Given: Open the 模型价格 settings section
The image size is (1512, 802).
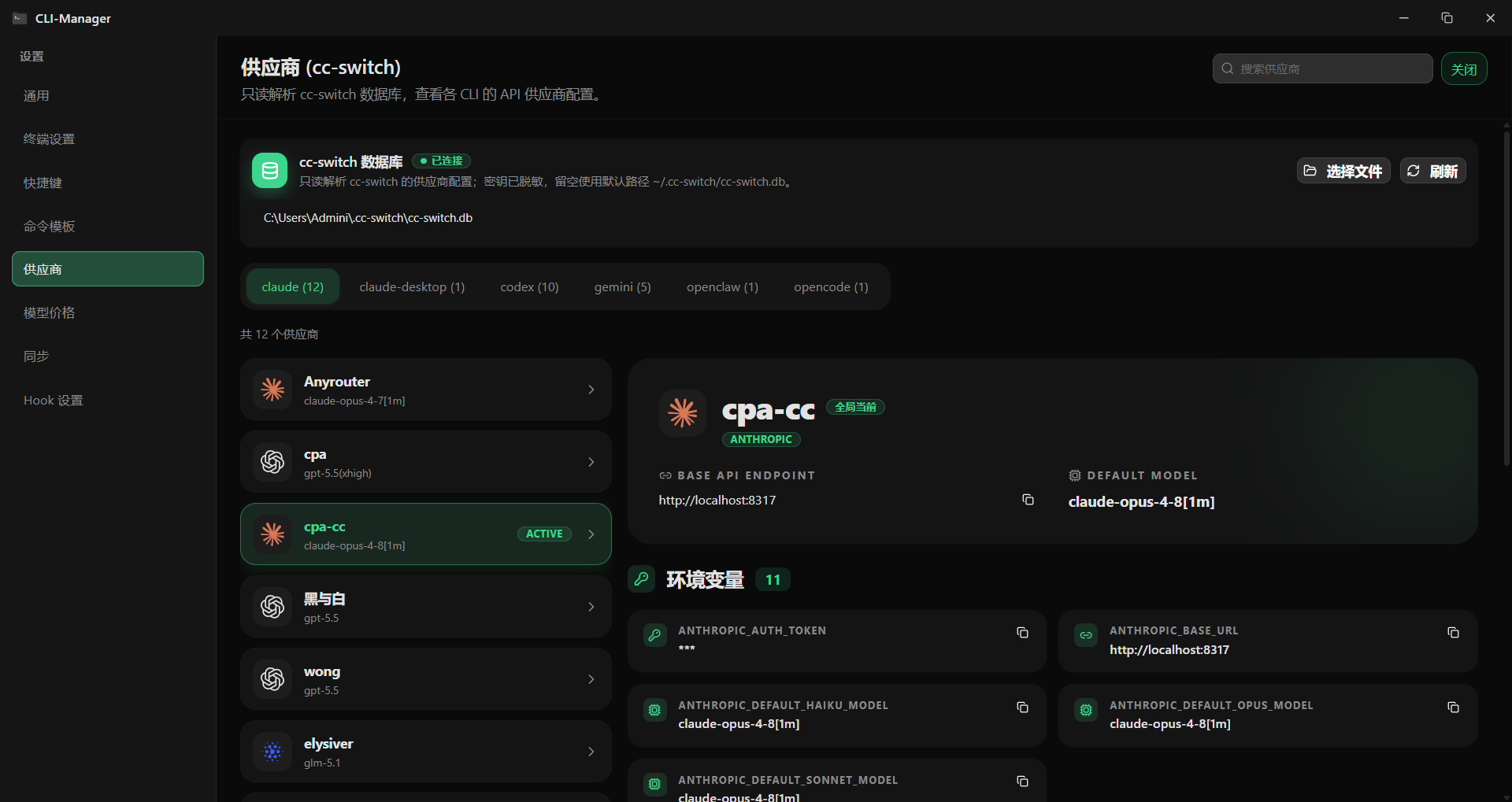Looking at the screenshot, I should pyautogui.click(x=108, y=312).
